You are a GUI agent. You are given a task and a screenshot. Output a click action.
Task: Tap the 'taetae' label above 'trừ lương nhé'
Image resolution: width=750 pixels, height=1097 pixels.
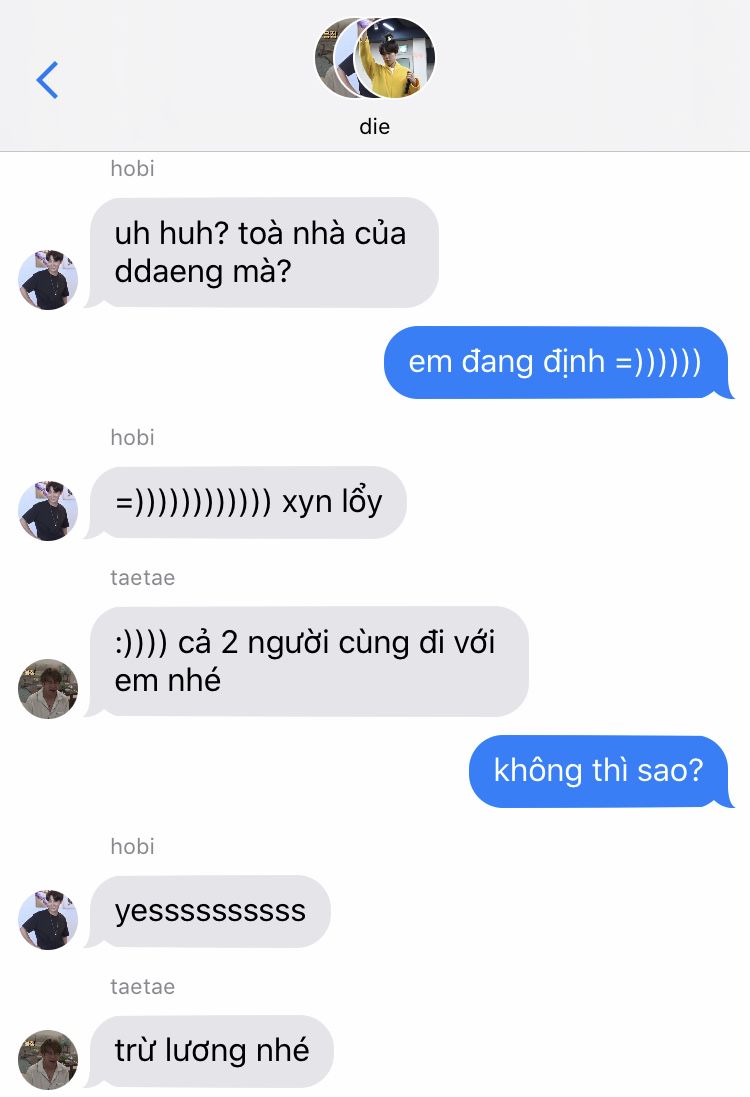[143, 986]
